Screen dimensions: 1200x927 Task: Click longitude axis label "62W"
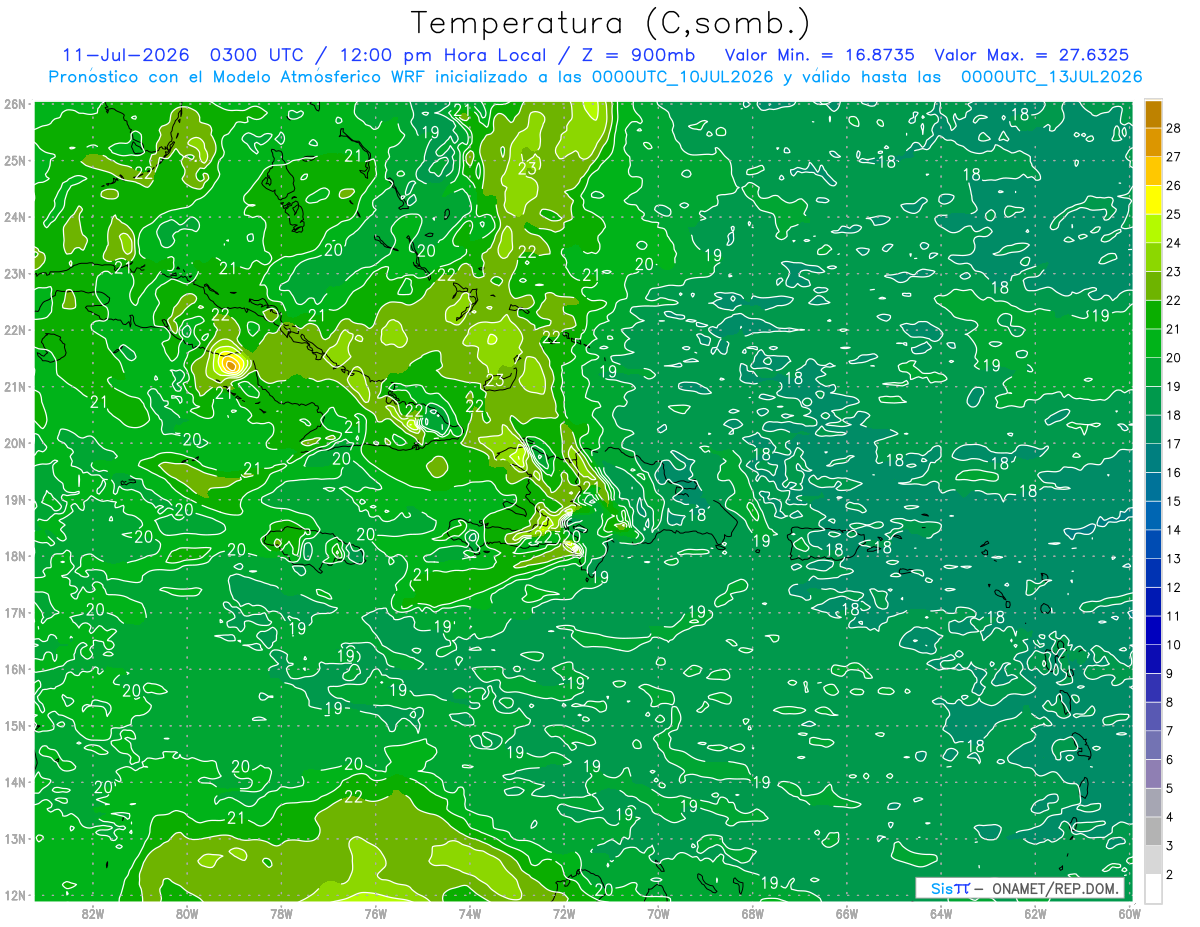coord(1035,913)
